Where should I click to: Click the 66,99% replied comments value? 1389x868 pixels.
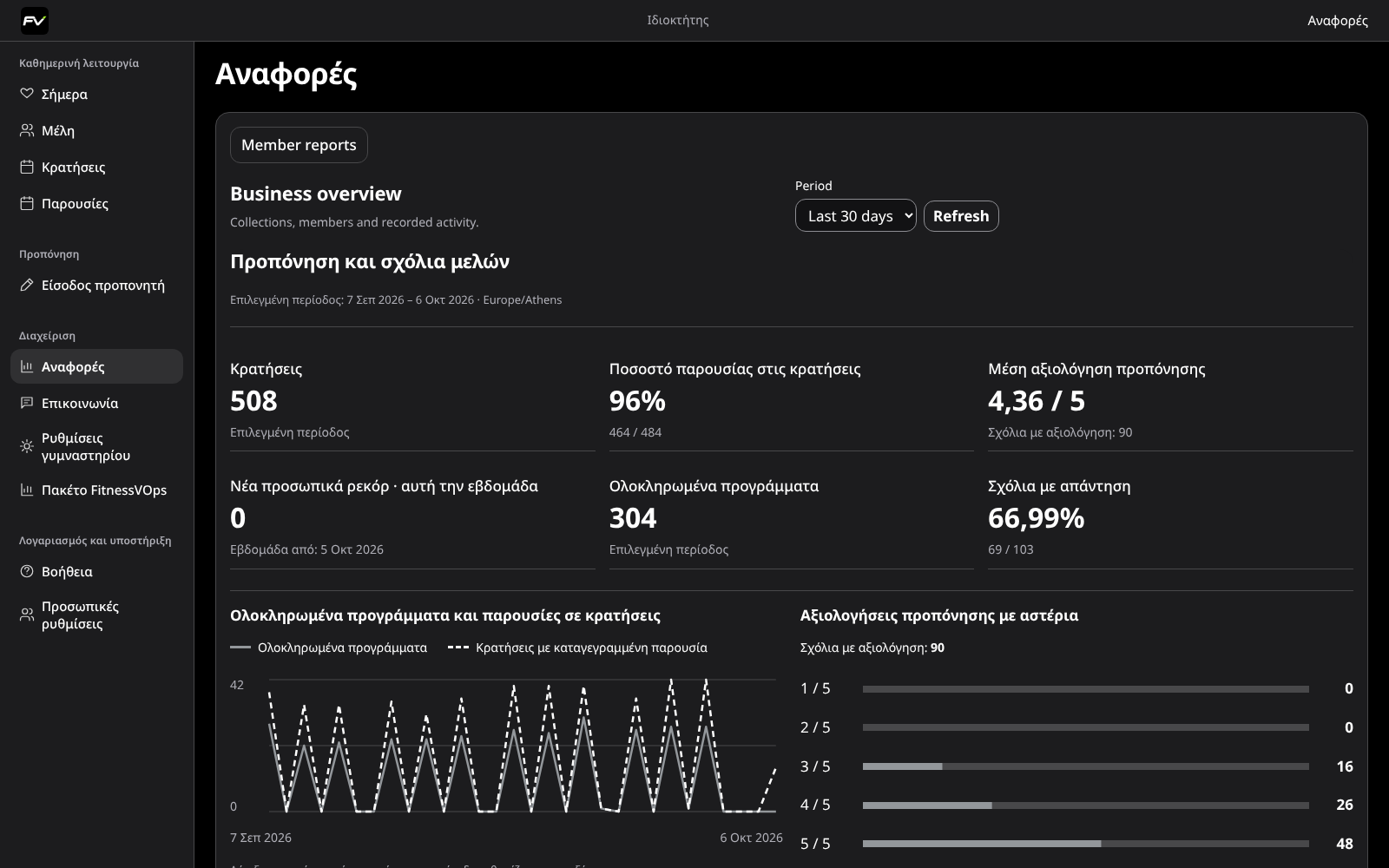[x=1036, y=518]
